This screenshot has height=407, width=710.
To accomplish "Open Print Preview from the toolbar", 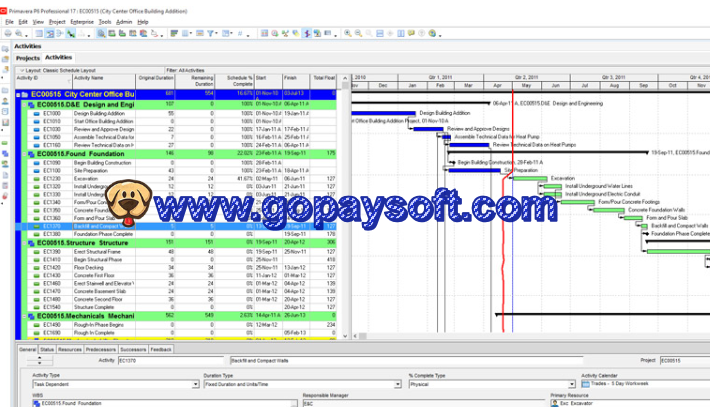I will click(x=19, y=34).
